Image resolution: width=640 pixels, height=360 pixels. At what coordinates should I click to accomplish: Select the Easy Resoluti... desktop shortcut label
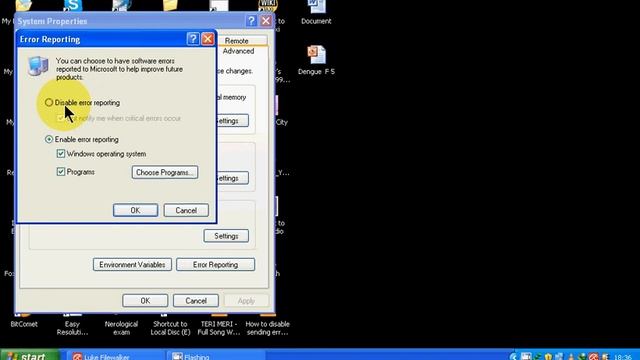pyautogui.click(x=72, y=328)
